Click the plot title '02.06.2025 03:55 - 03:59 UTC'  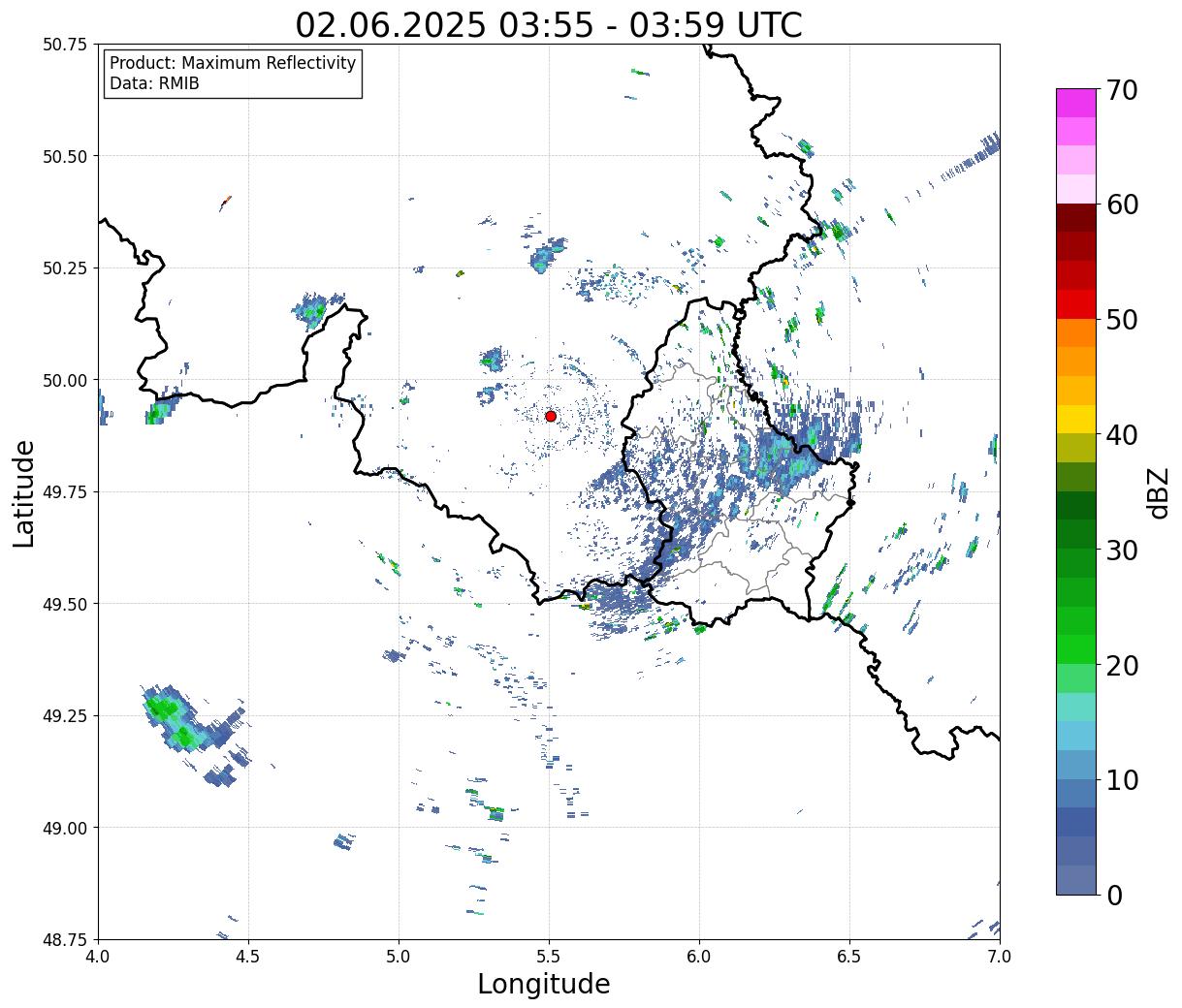click(x=549, y=24)
